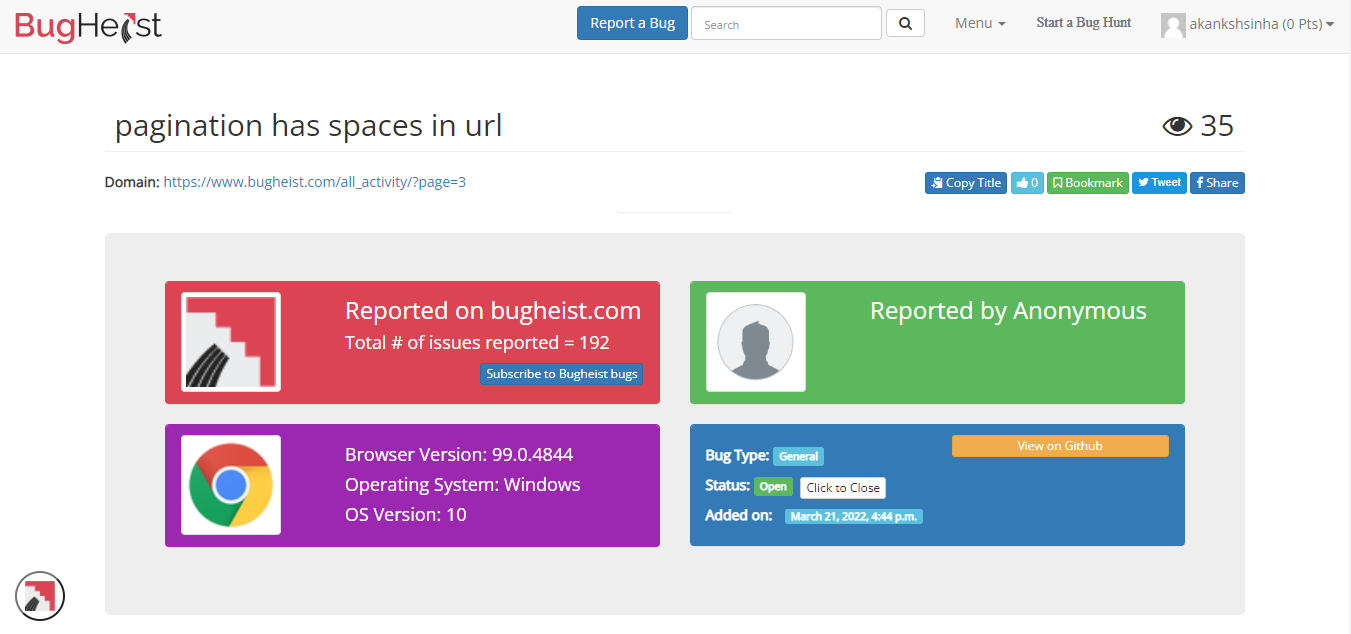Open the all_activity page link

tap(314, 182)
